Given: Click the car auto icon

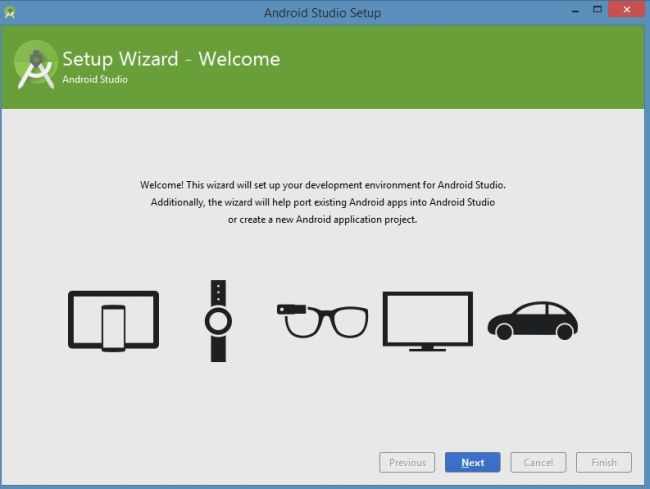Looking at the screenshot, I should (533, 321).
